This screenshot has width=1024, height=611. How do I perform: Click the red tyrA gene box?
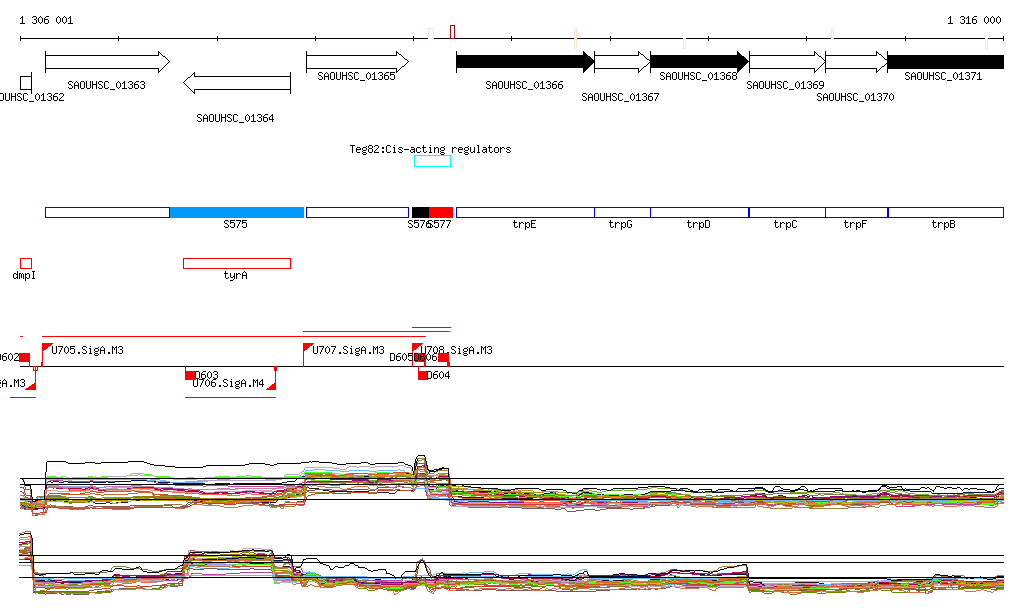(236, 263)
